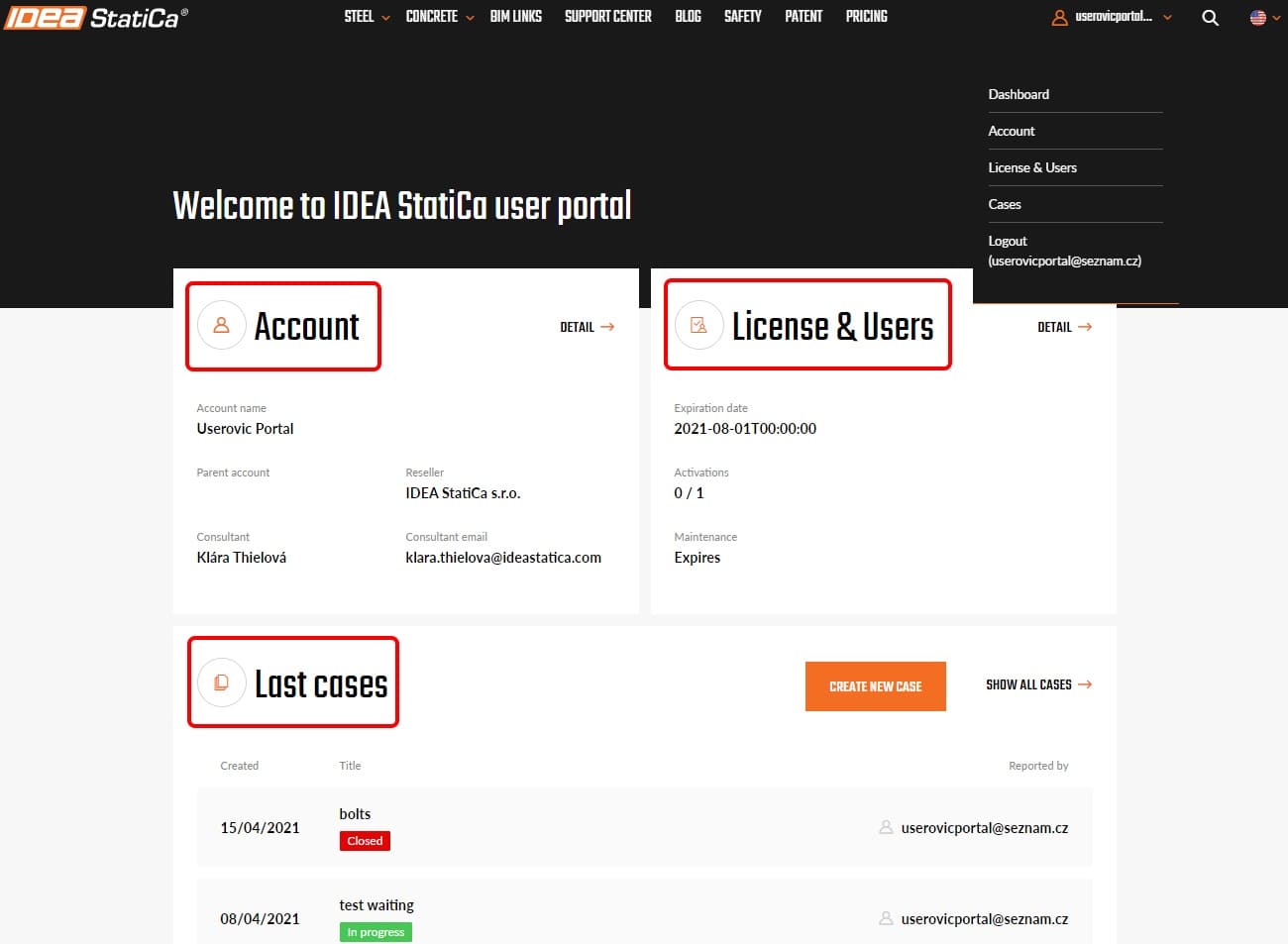Click the user profile icon in header
The image size is (1288, 944).
[1059, 18]
